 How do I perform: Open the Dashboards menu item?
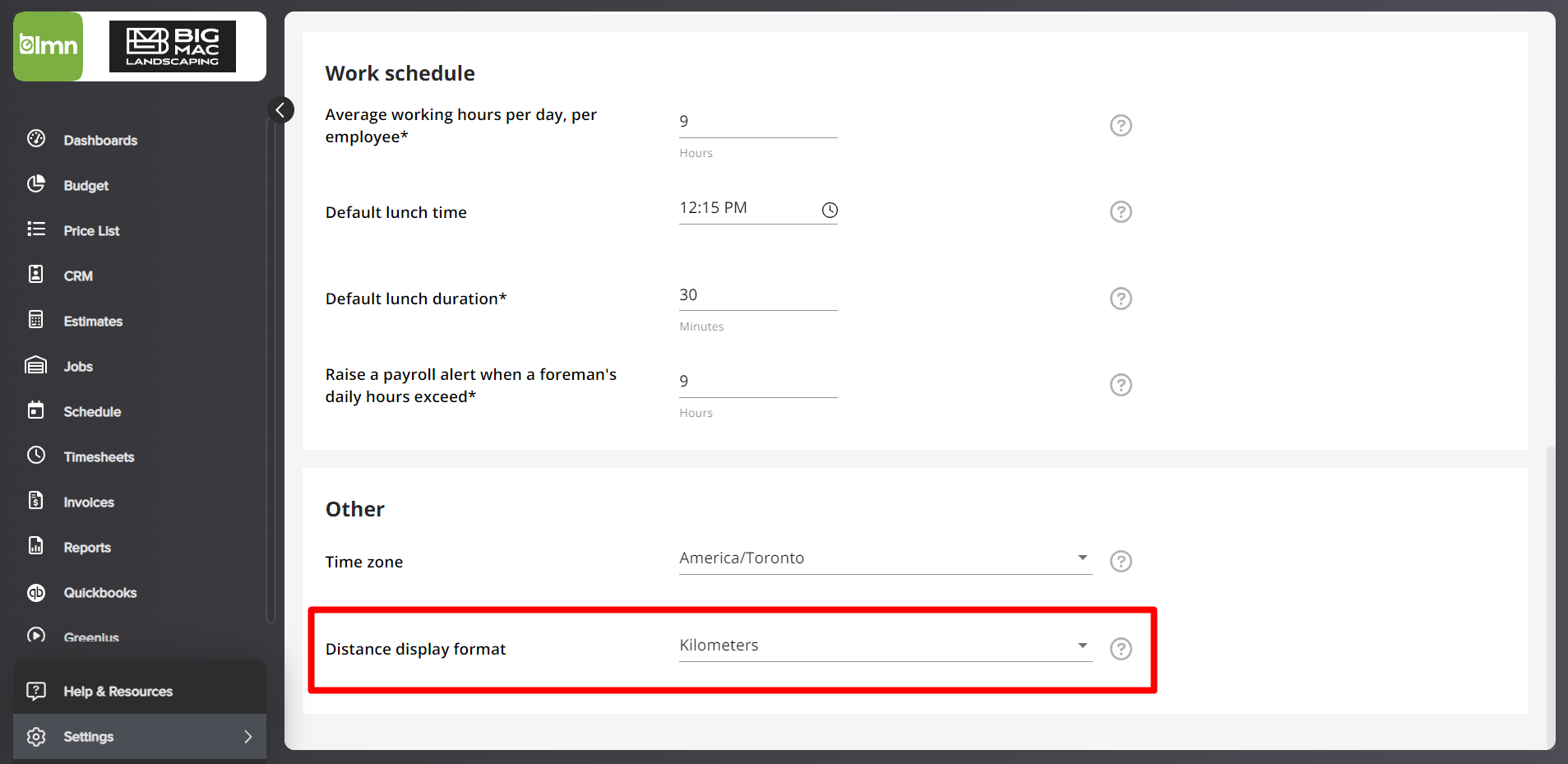click(x=100, y=141)
